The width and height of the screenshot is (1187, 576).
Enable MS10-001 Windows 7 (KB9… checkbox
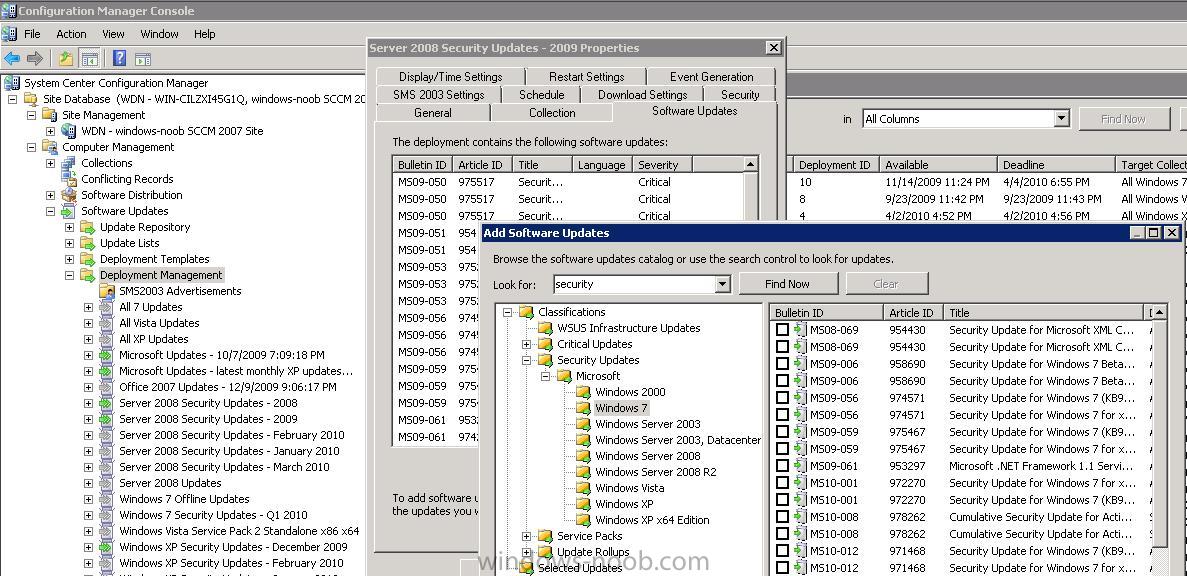click(782, 500)
